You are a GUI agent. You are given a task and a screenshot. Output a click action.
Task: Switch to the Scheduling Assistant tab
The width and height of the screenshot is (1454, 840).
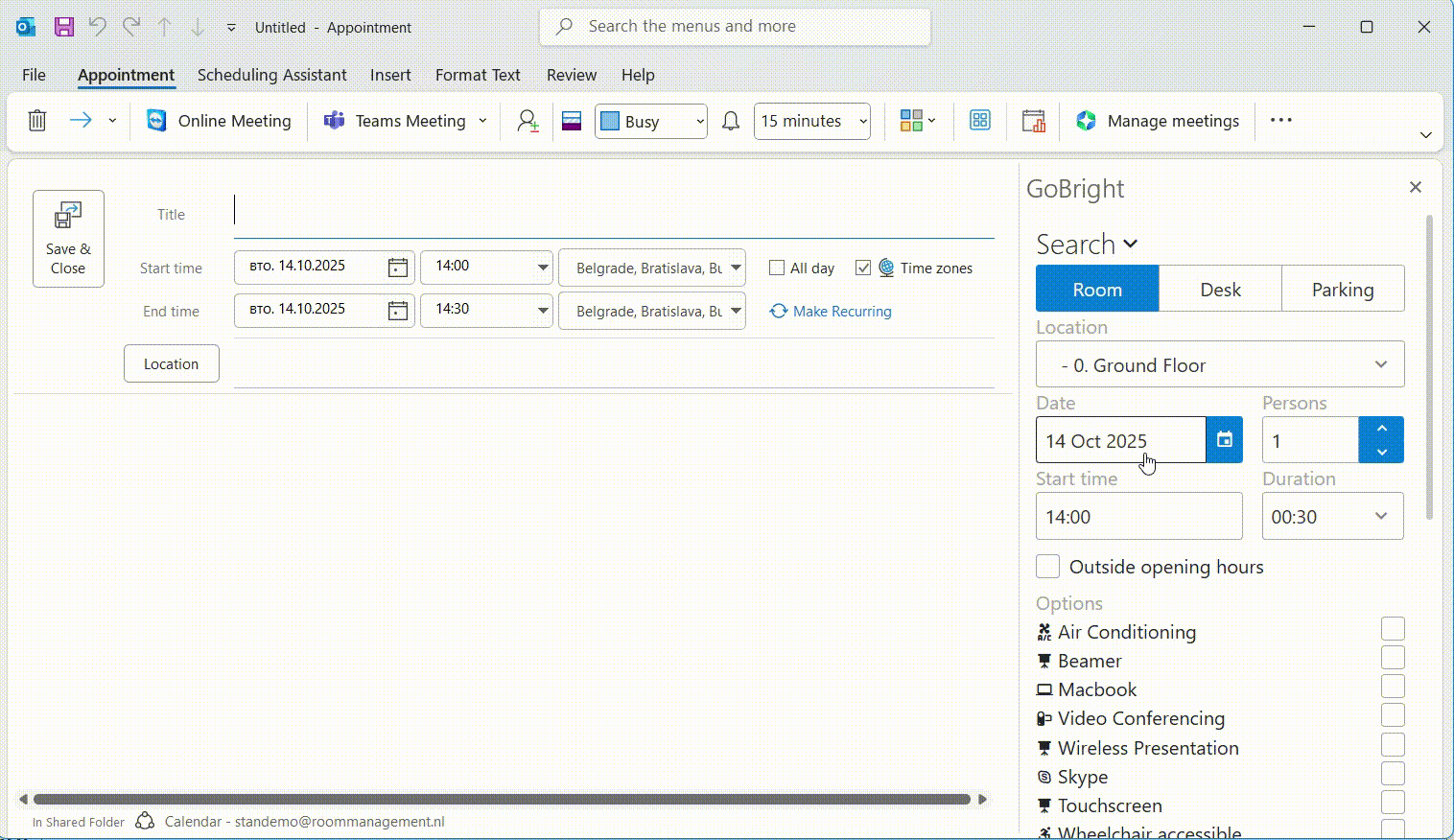click(271, 75)
